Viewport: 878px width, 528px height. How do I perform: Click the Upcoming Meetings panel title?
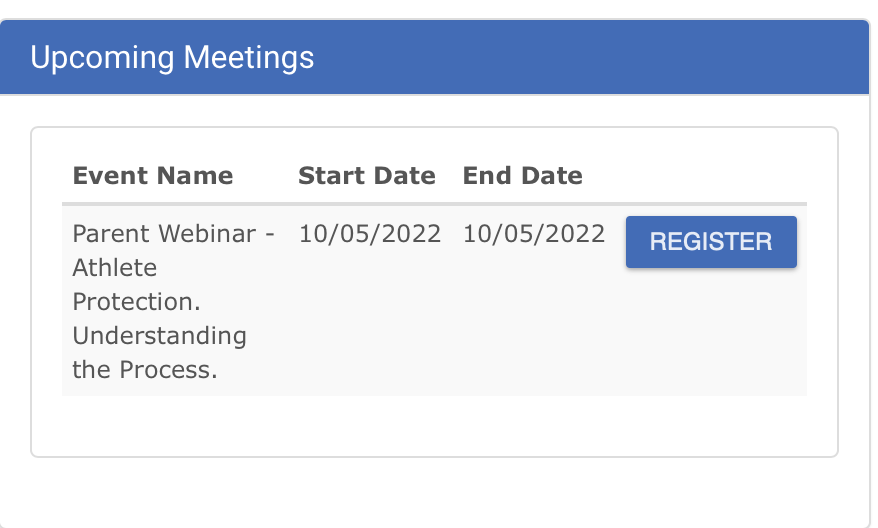pos(172,57)
